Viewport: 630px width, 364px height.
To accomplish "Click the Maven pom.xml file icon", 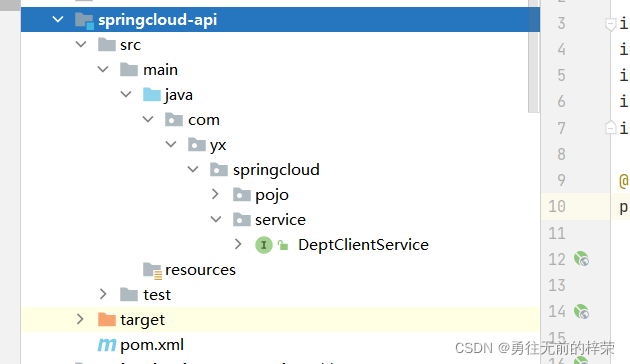I will click(107, 345).
